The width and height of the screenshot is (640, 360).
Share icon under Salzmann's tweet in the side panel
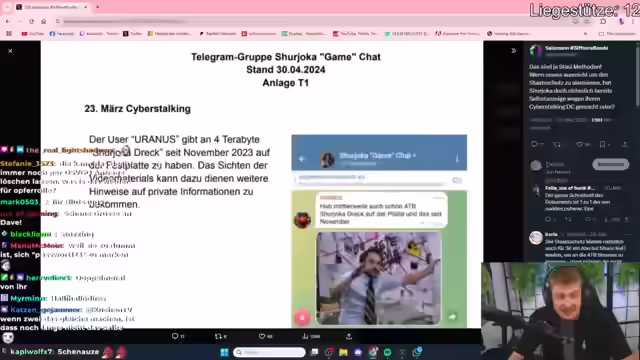coord(625,144)
